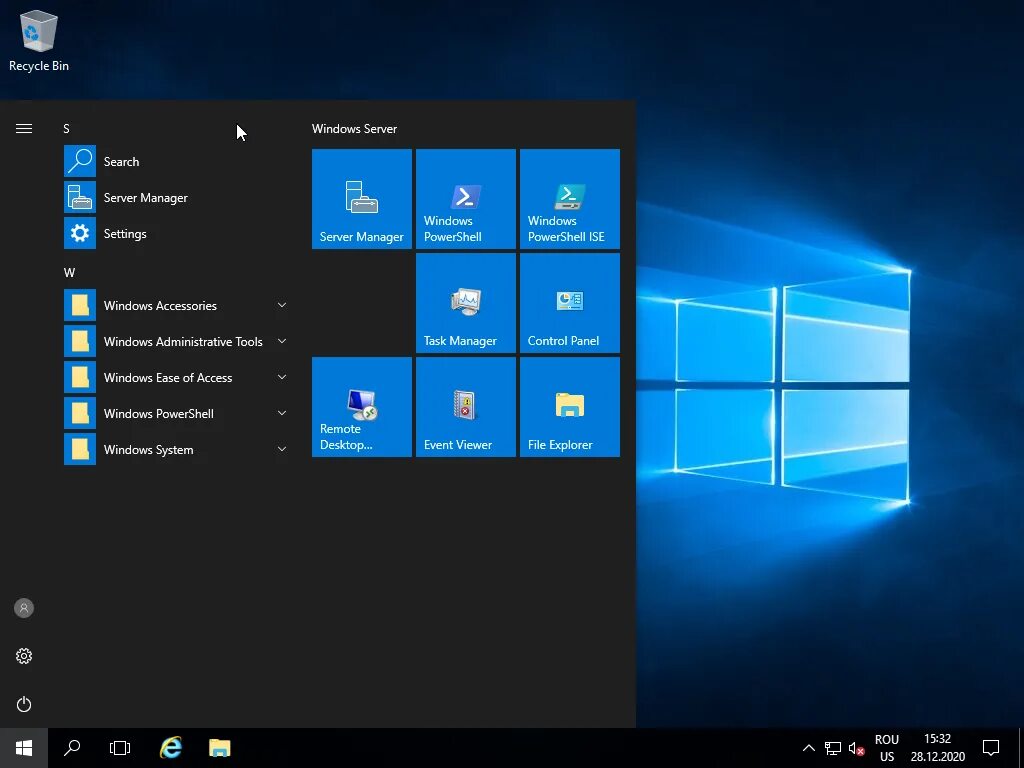Open the Task Manager tile
Screen dimensions: 1024x768
466,303
